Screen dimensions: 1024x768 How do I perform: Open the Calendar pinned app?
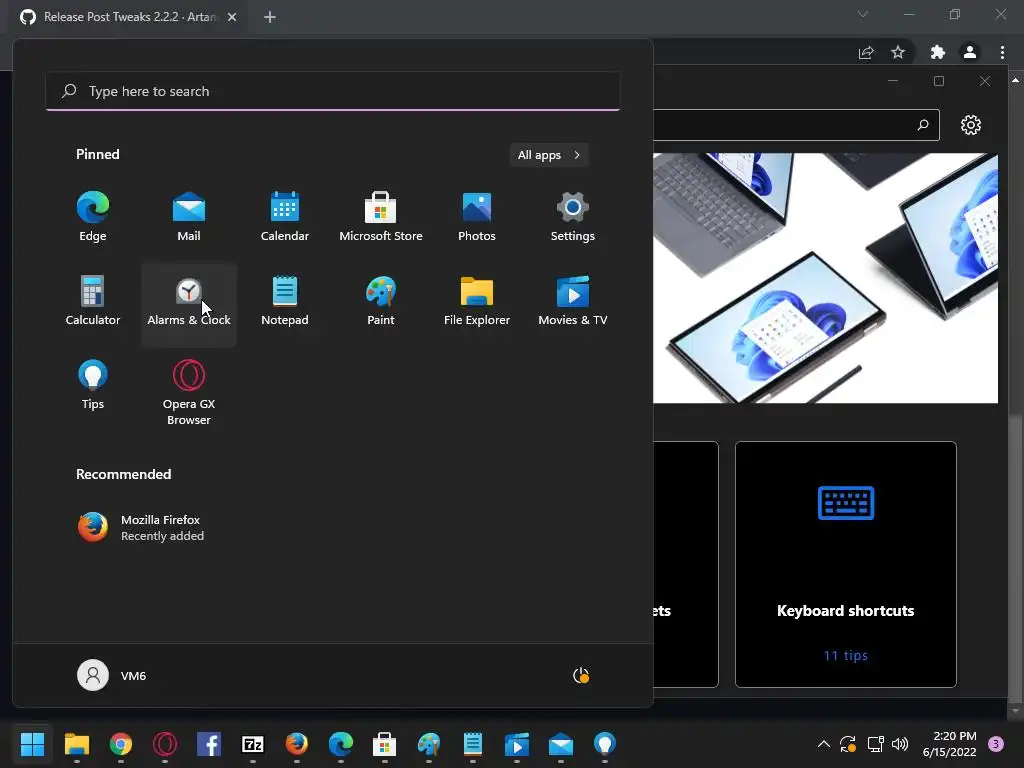(x=285, y=217)
